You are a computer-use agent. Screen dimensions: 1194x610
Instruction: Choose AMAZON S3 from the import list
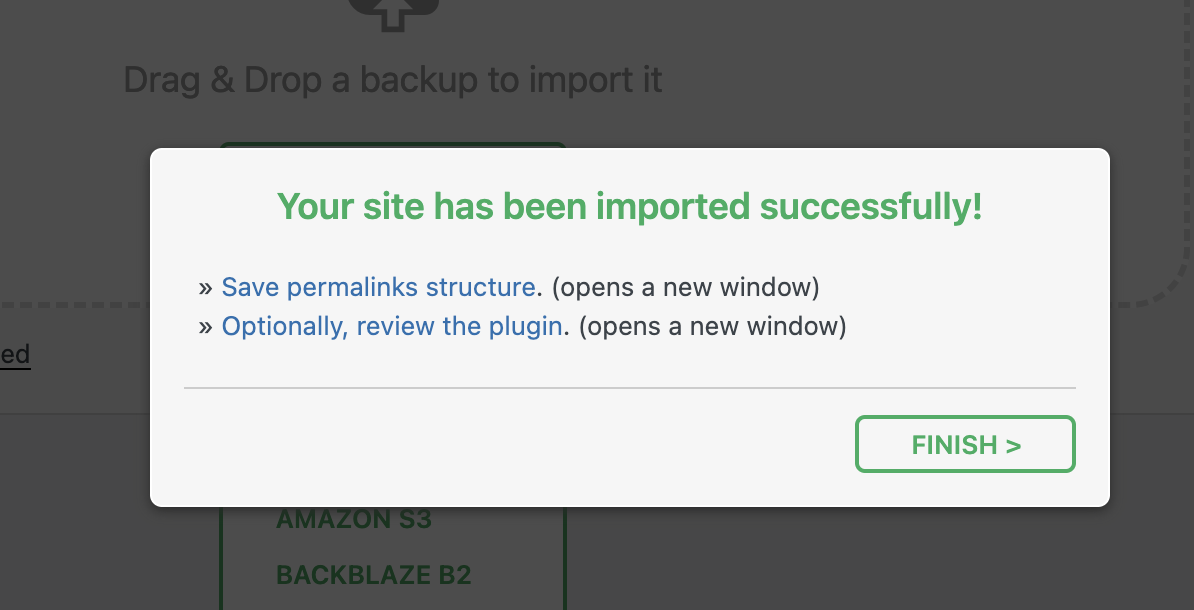coord(353,520)
